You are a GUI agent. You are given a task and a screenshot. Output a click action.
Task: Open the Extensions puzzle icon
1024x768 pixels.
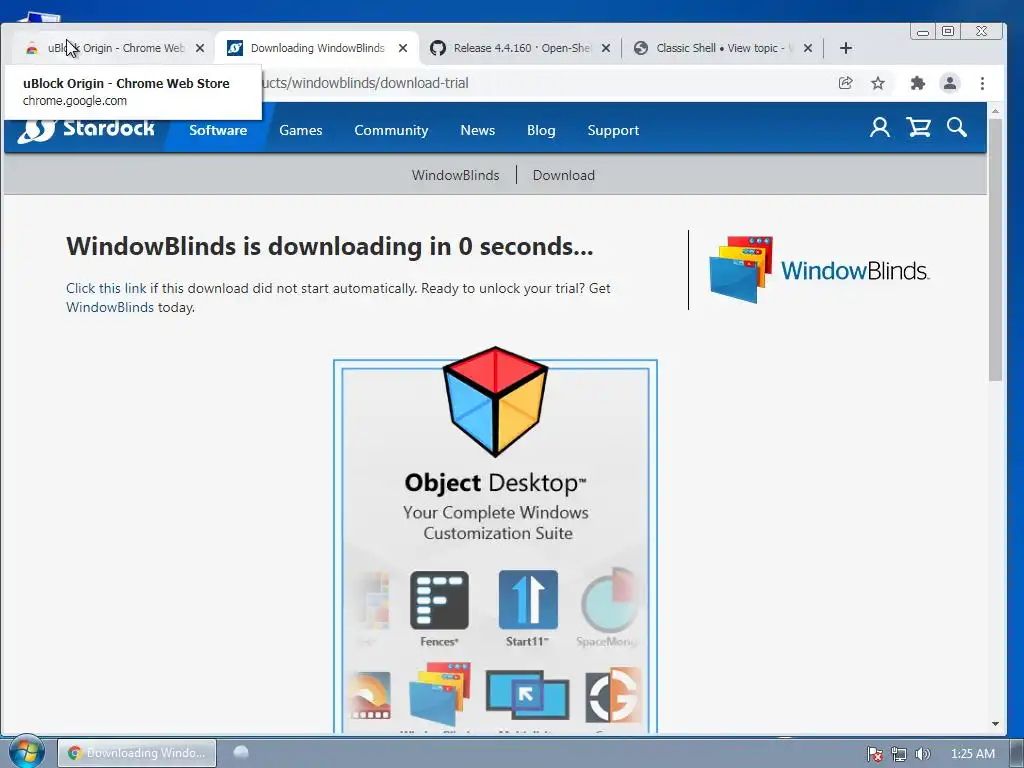click(x=918, y=83)
